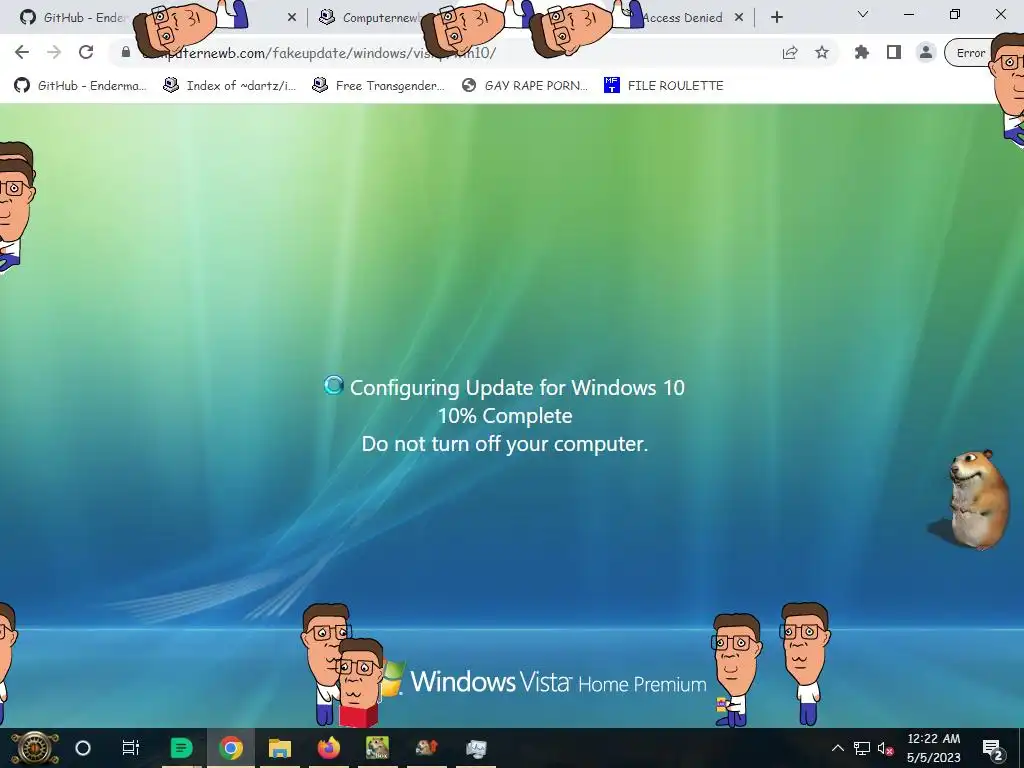Image resolution: width=1024 pixels, height=768 pixels.
Task: Open Cortana circle on the taskbar
Action: click(x=83, y=748)
